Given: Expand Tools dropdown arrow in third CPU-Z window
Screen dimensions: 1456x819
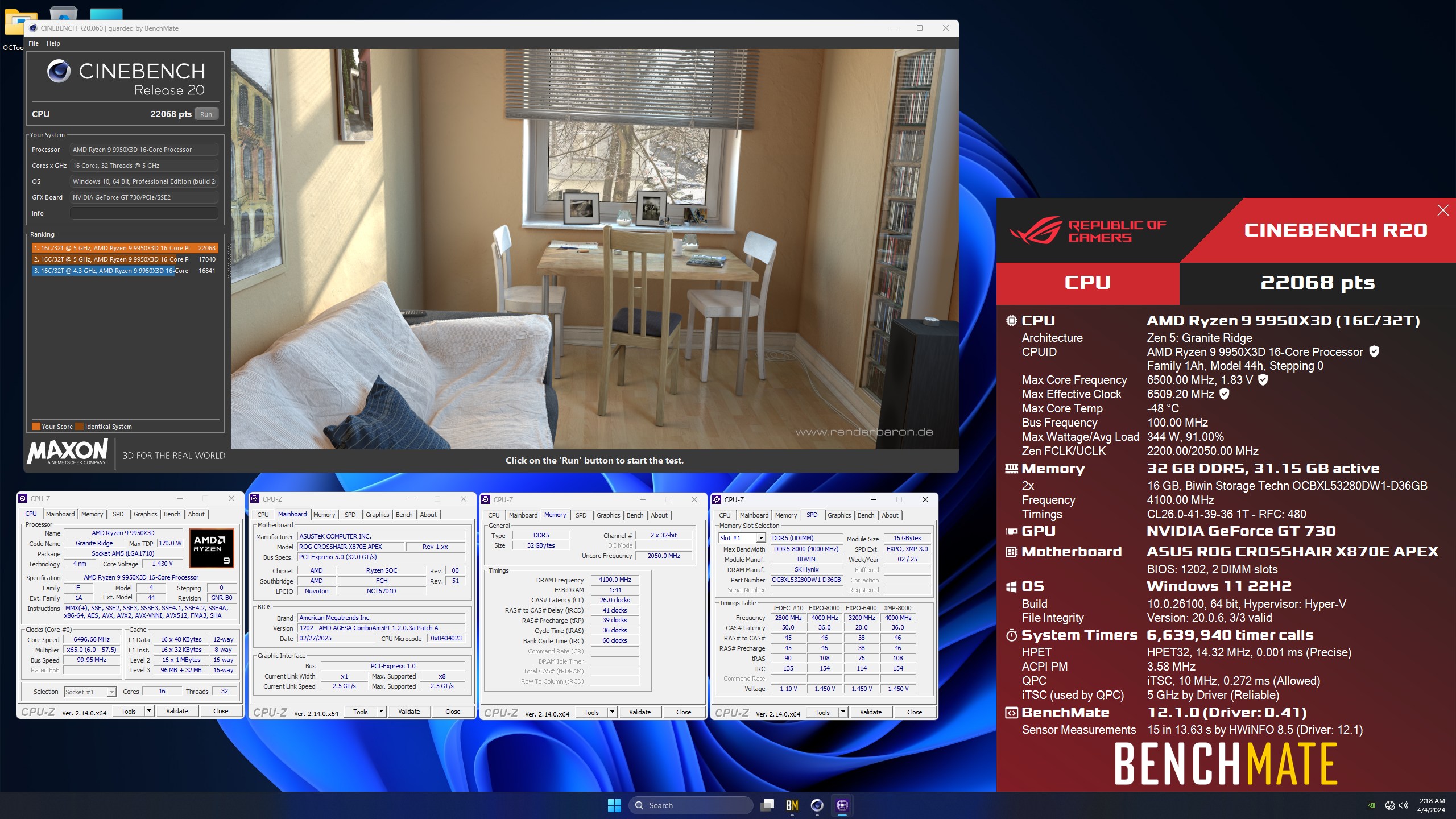Looking at the screenshot, I should click(612, 712).
